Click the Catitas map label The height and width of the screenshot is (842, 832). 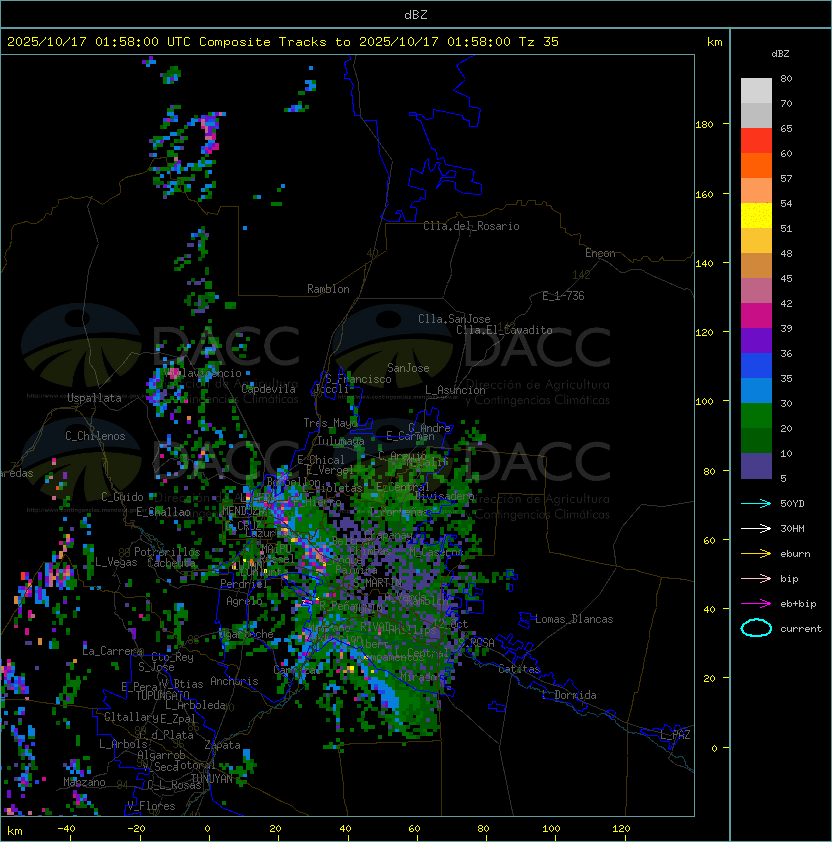pos(519,669)
